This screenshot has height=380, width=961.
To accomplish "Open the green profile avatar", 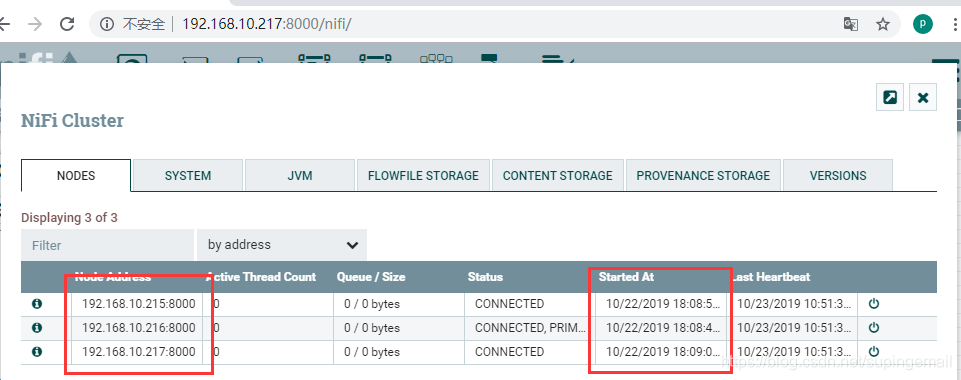I will [922, 24].
